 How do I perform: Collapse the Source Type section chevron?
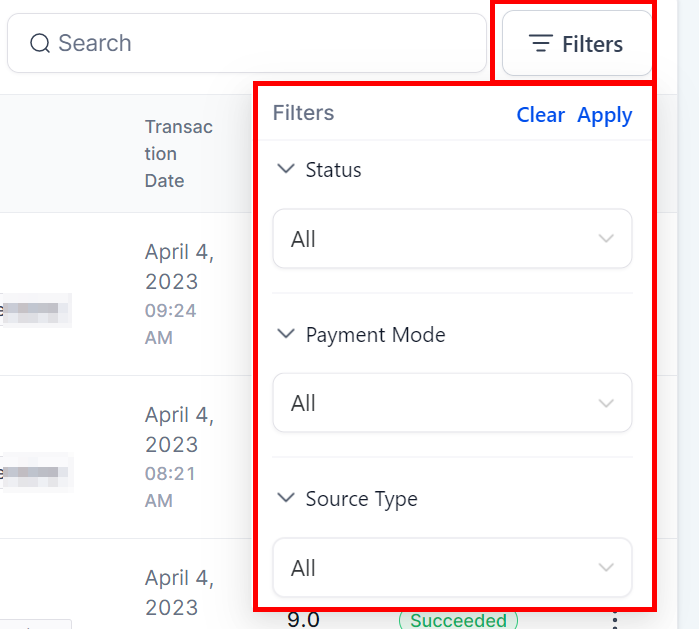pos(286,498)
